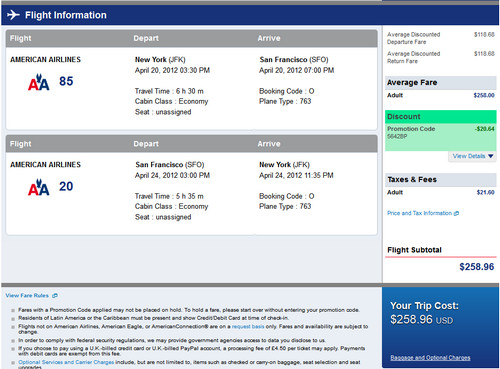The image size is (500, 369).
Task: Click the American Airlines logo for flight 20
Action: [39, 187]
